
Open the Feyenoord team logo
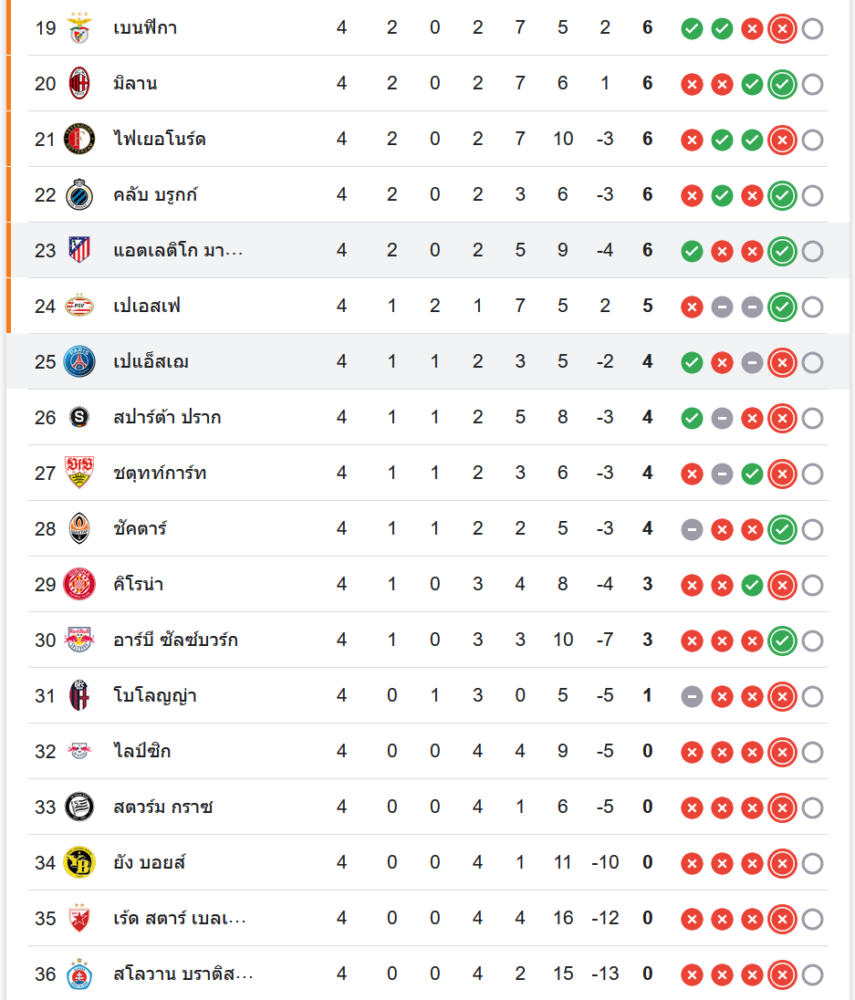point(79,139)
